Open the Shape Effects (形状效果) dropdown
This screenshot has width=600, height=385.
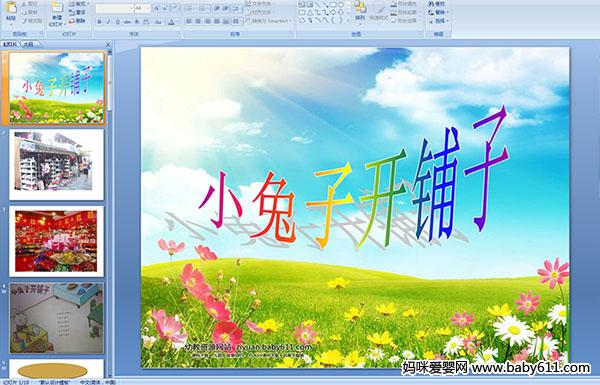406,21
